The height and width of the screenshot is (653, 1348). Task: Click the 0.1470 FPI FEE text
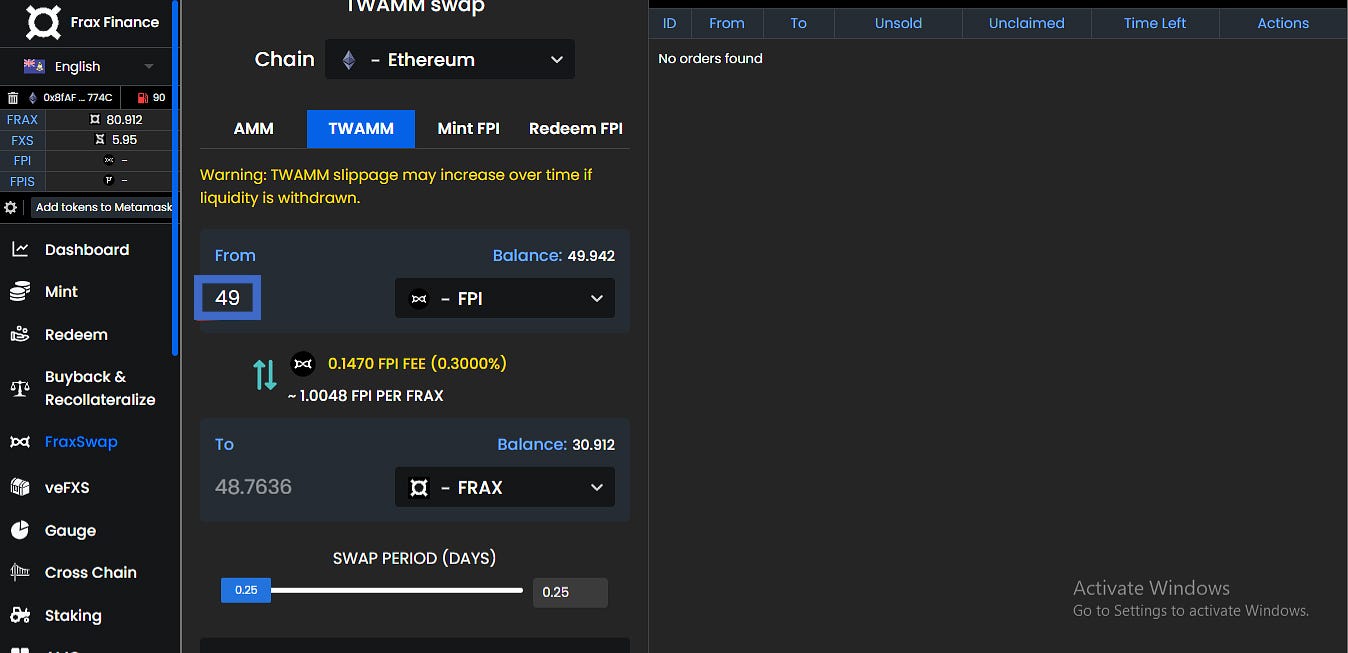417,364
